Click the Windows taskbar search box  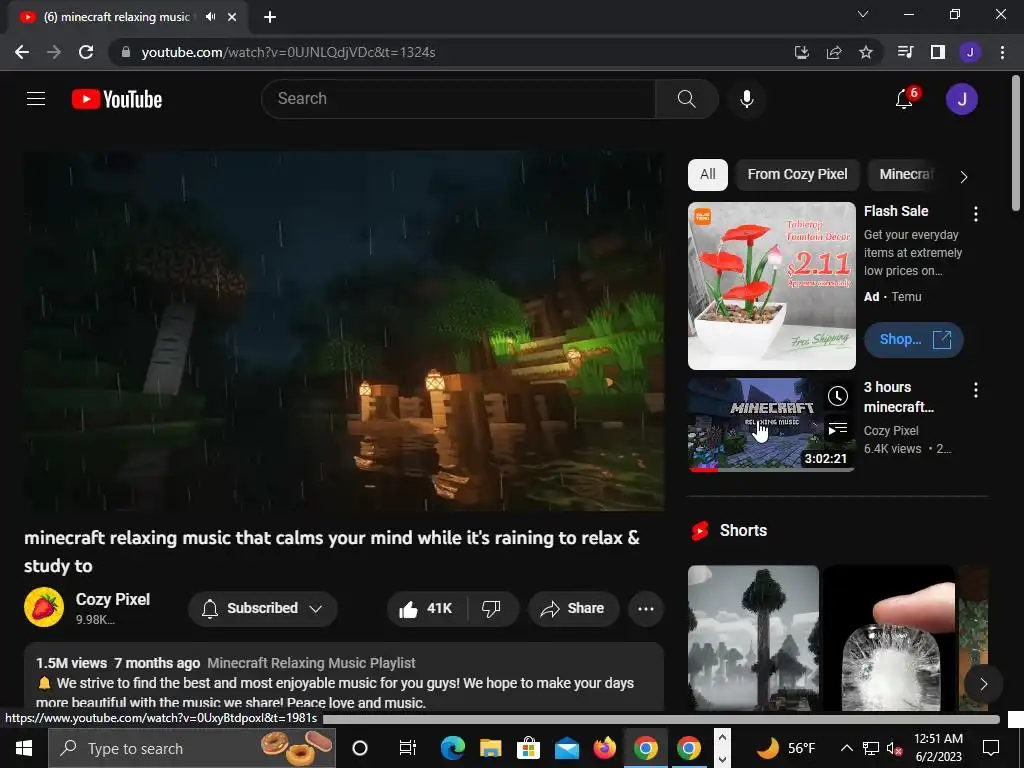(192, 748)
